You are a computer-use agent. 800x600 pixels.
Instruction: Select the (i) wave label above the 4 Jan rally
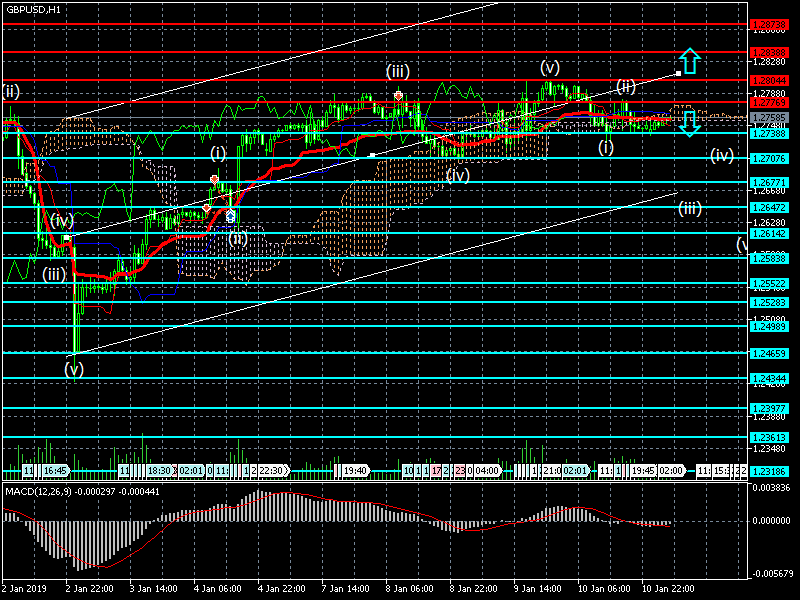click(218, 153)
